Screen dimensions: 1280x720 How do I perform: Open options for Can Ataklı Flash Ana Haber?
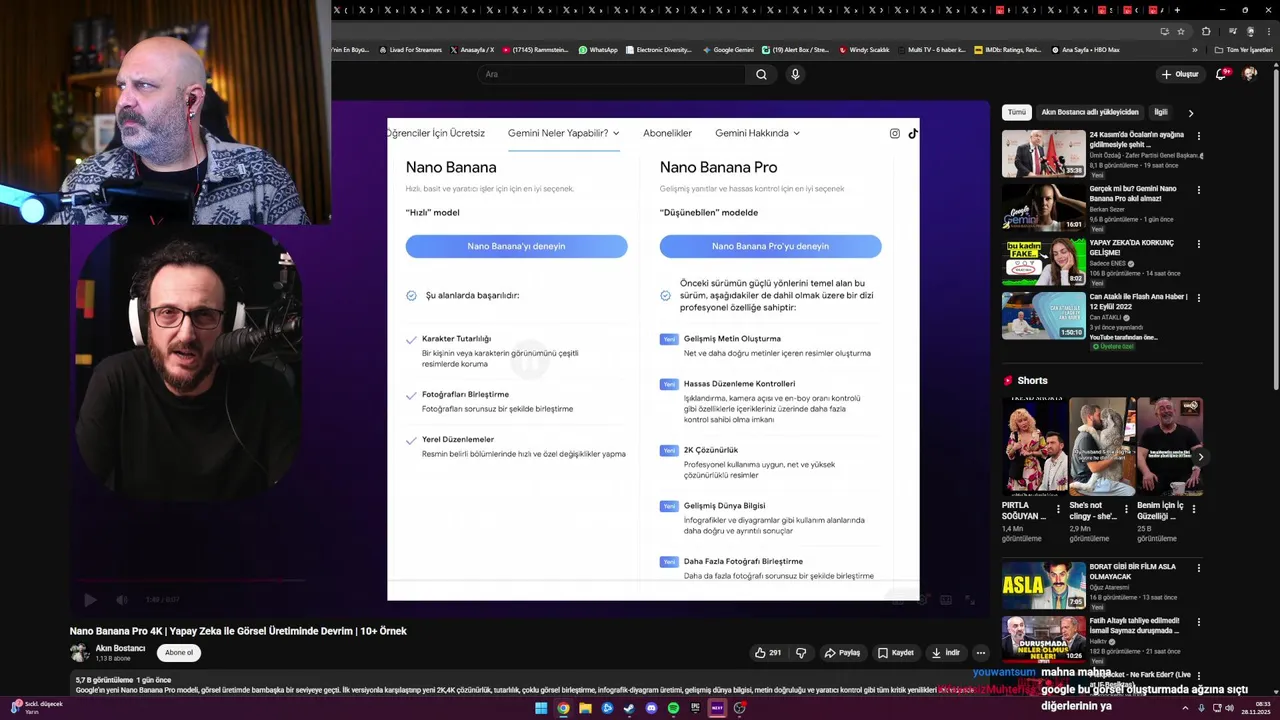tap(1199, 298)
